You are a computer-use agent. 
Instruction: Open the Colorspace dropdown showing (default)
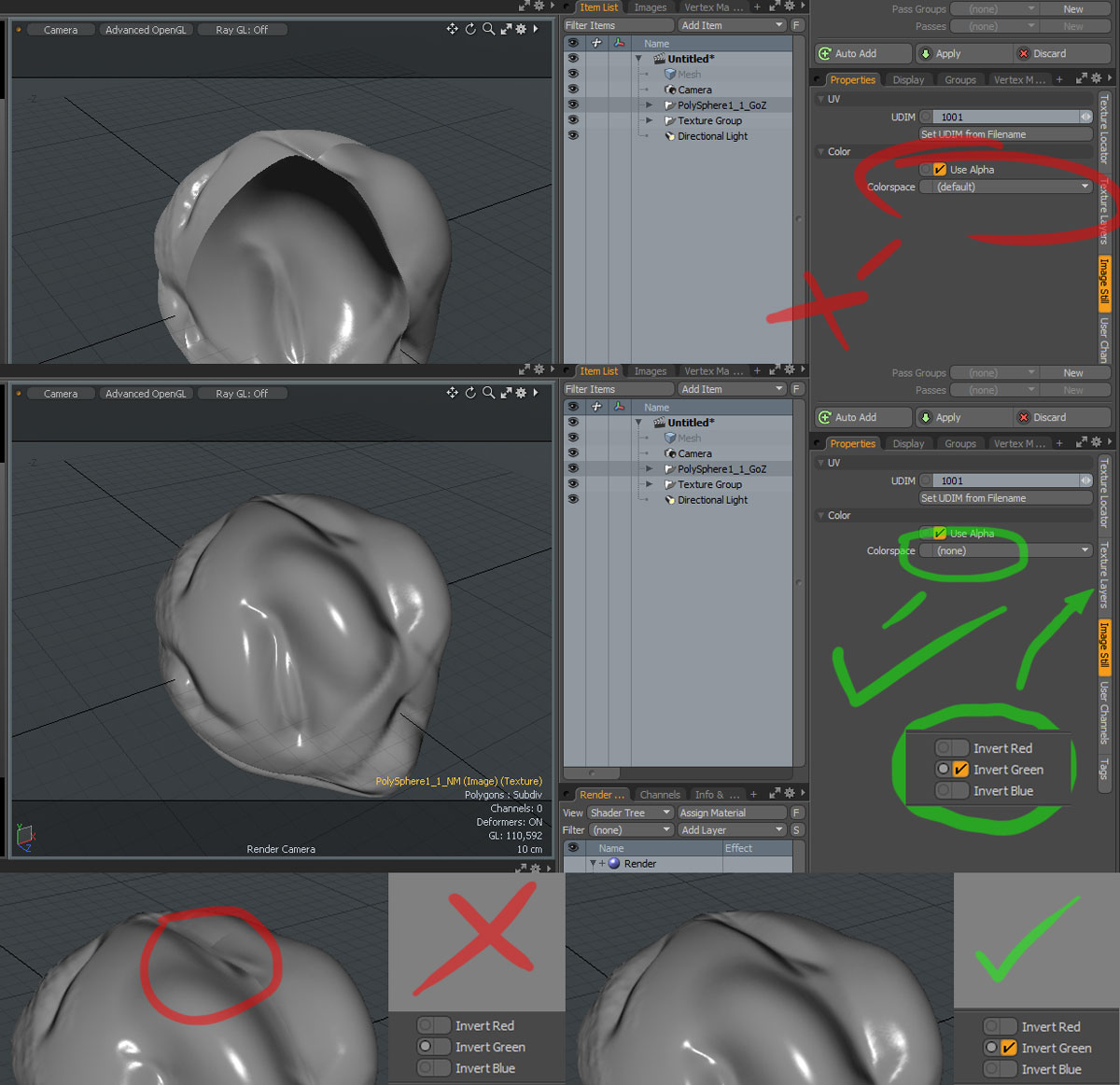[x=1006, y=187]
